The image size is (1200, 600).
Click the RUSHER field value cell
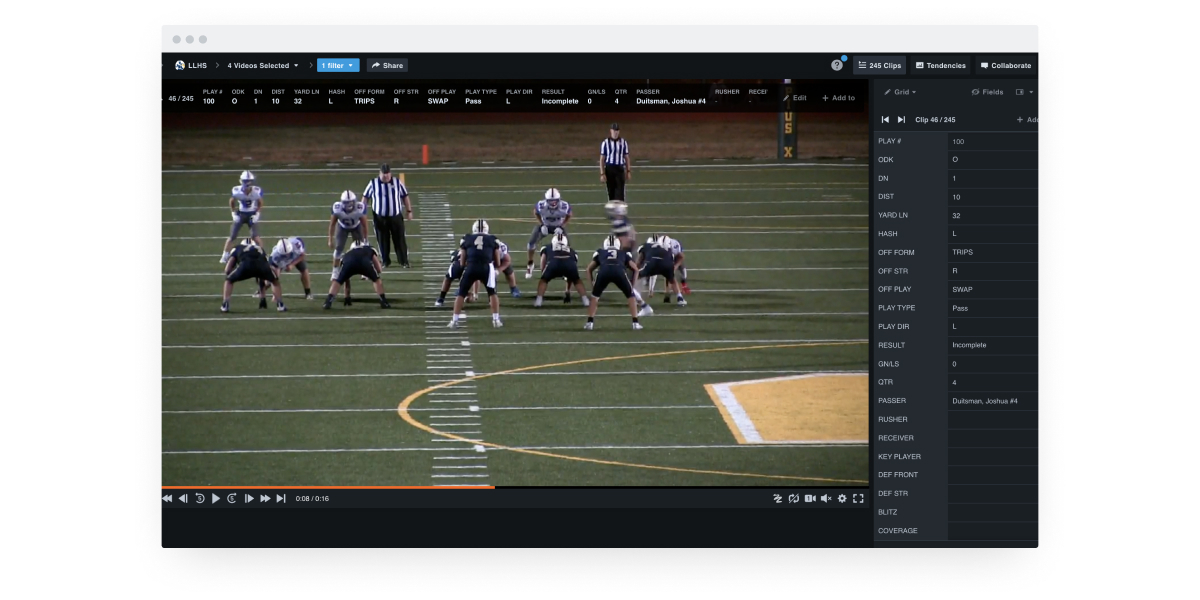pos(992,419)
